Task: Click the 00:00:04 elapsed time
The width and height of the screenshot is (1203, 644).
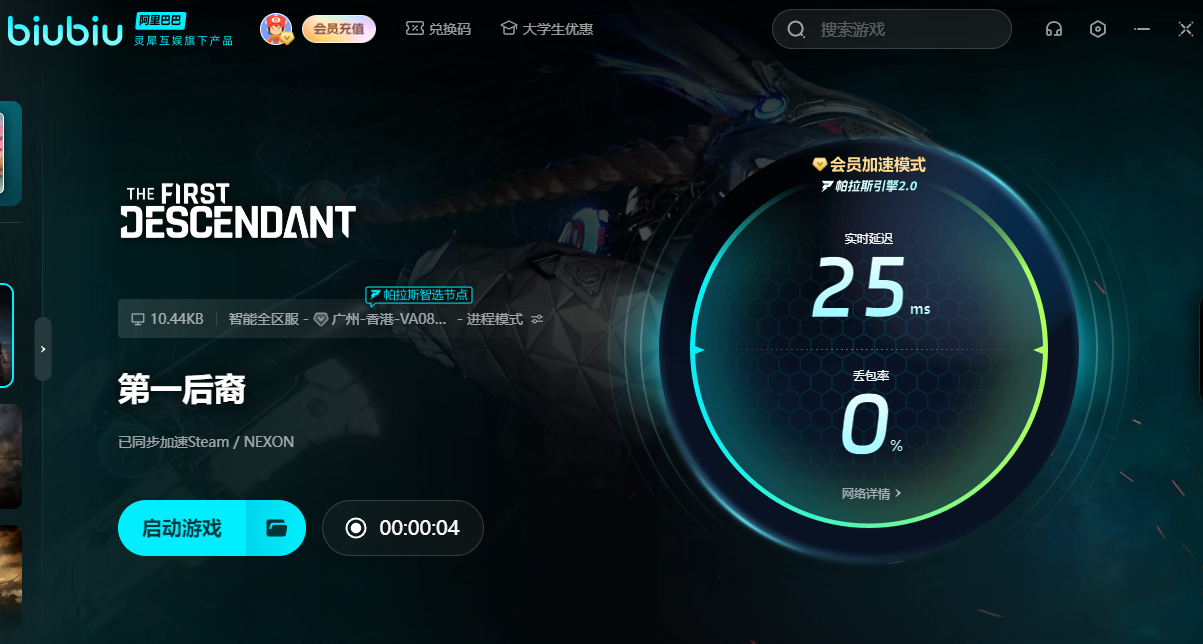Action: [x=419, y=528]
